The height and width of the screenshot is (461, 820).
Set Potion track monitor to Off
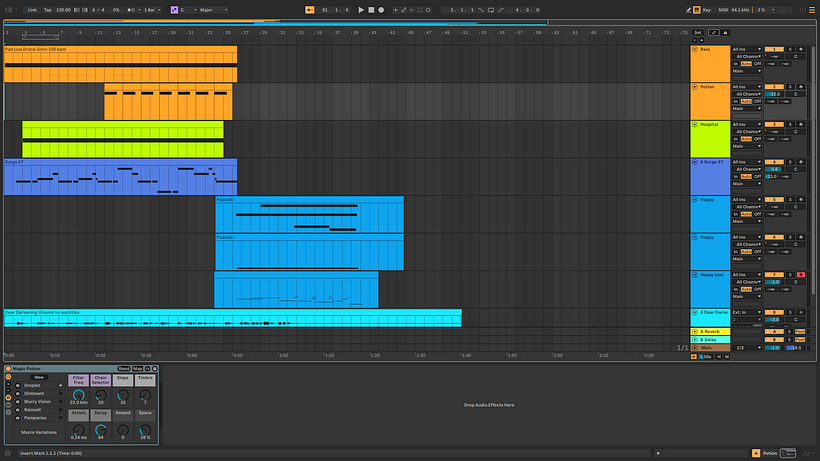click(x=757, y=101)
